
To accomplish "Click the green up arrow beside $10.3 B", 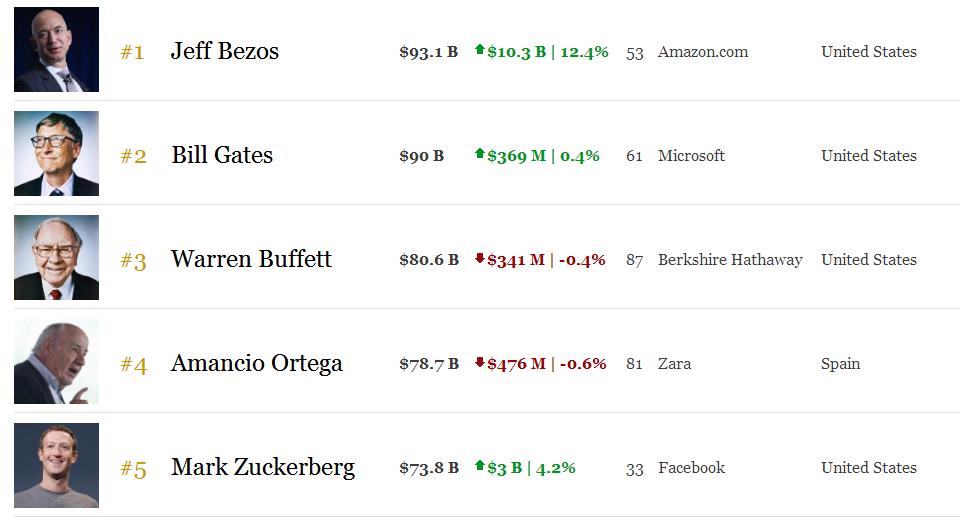I will tap(480, 50).
